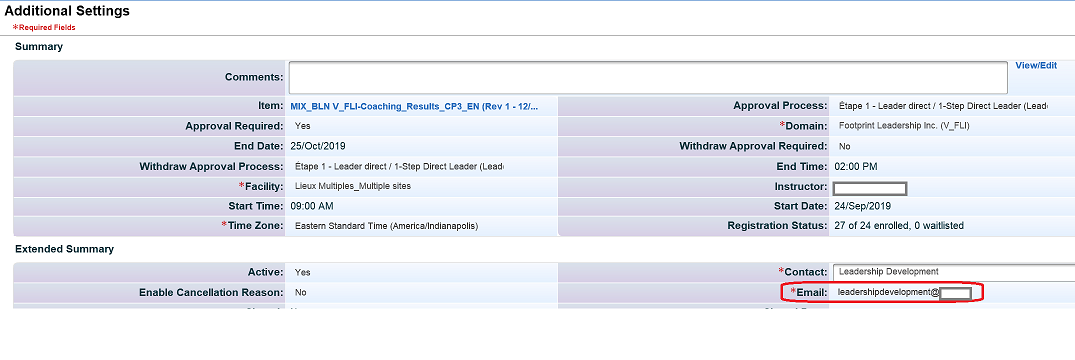
Task: Click the Extended Summary section heading
Action: click(x=64, y=249)
